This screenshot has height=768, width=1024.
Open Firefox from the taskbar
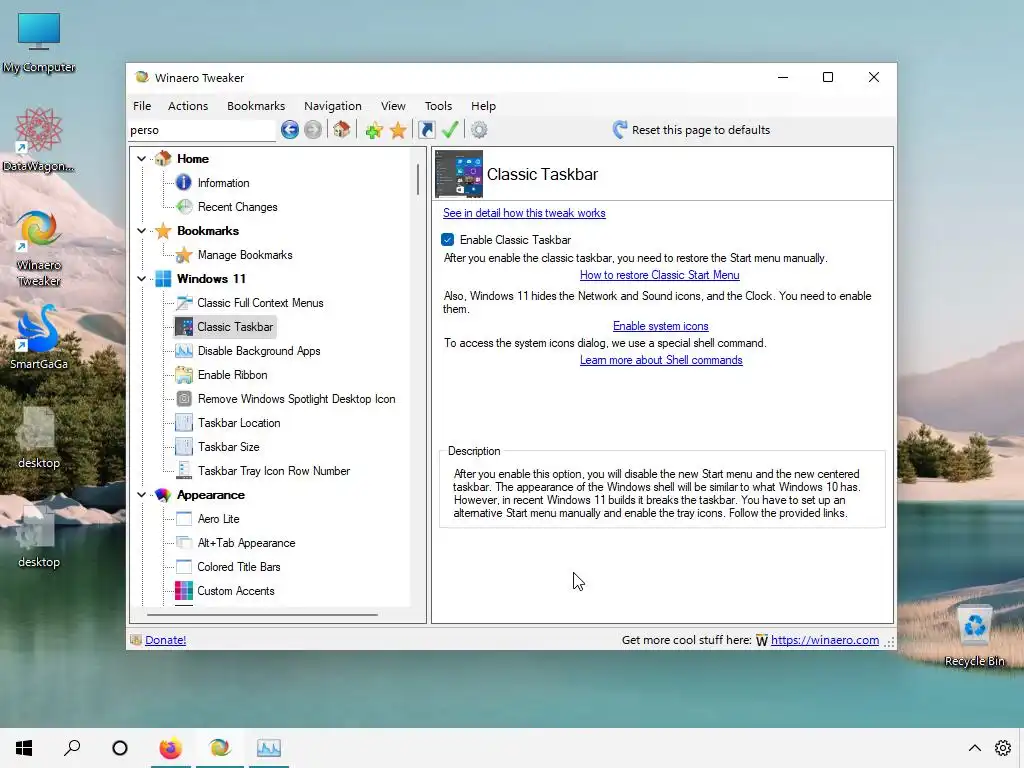tap(170, 748)
